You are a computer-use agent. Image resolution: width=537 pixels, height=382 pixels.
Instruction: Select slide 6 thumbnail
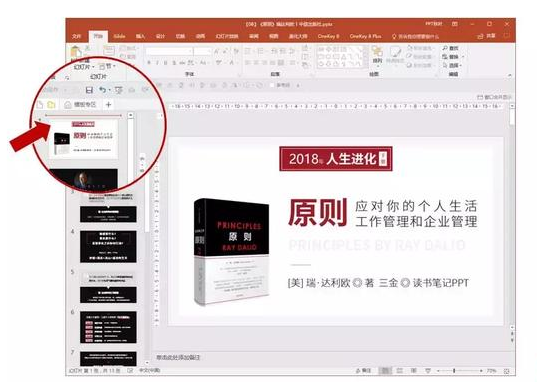click(108, 327)
